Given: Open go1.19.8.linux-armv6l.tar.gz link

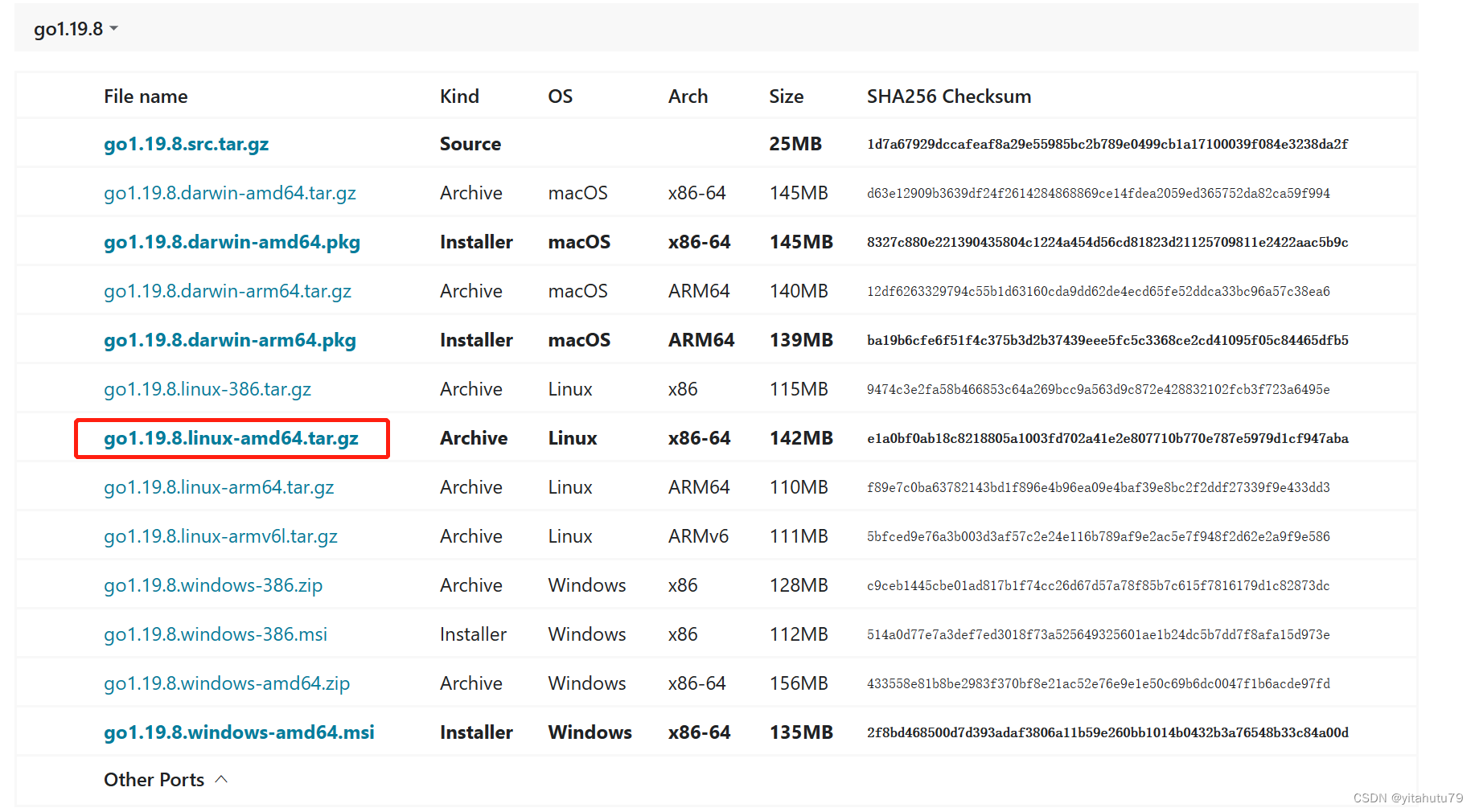Looking at the screenshot, I should tap(220, 536).
